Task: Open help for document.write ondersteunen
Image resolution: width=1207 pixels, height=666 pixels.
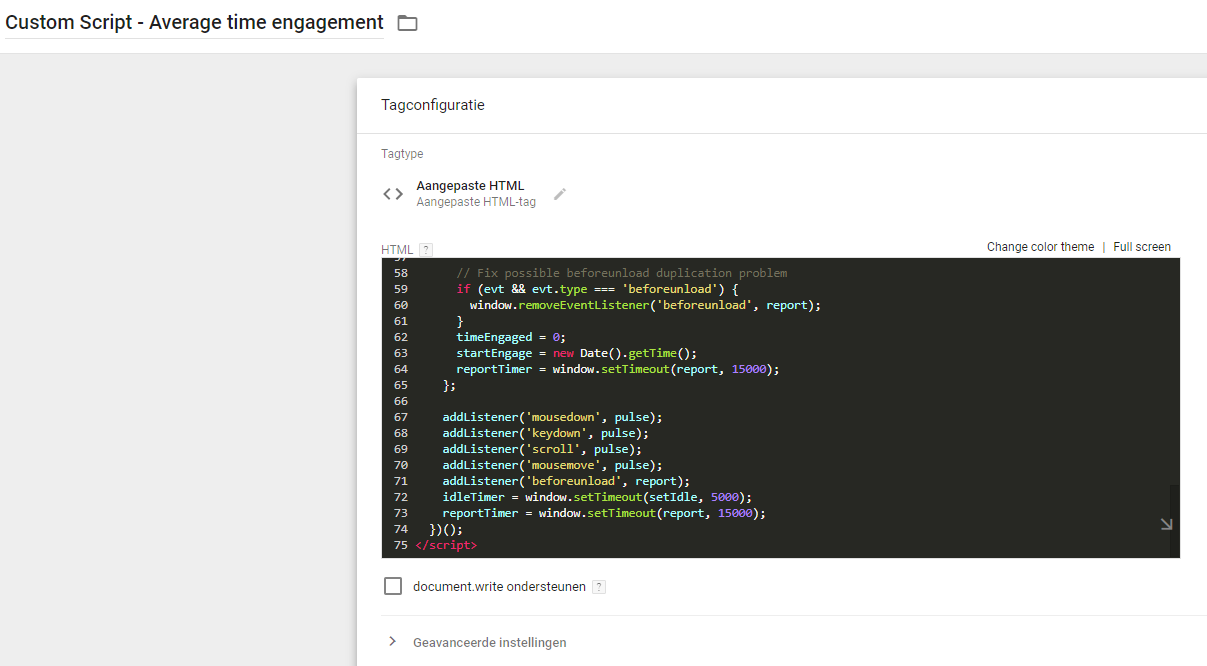Action: coord(599,587)
